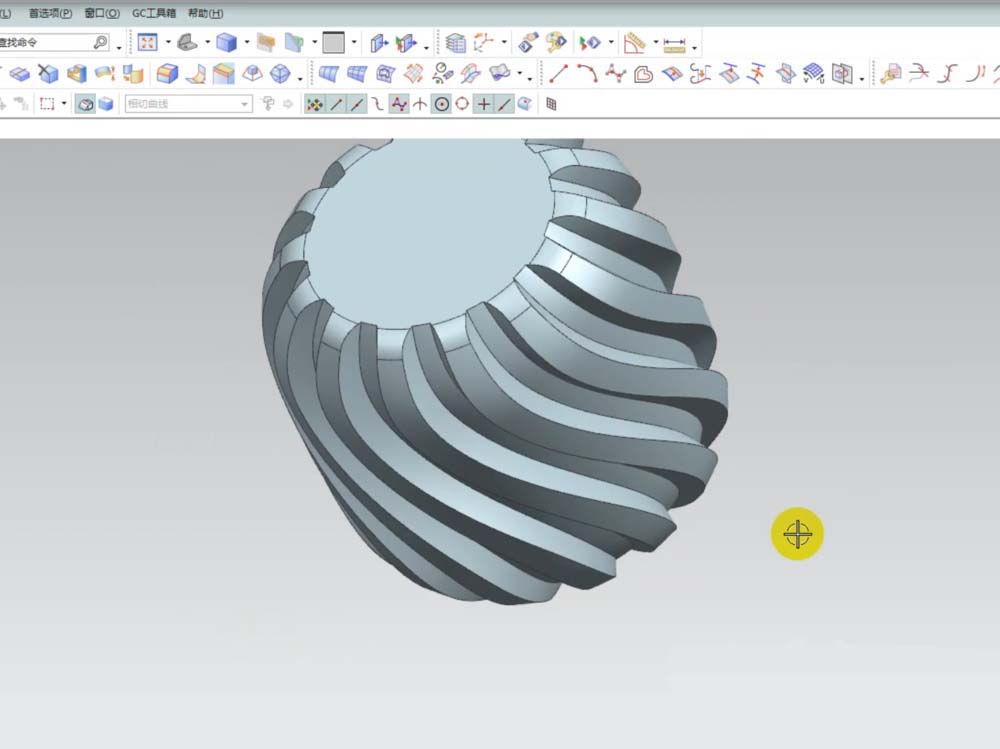Viewport: 1000px width, 749px height.
Task: Click the clip section view icon
Action: coord(294,43)
